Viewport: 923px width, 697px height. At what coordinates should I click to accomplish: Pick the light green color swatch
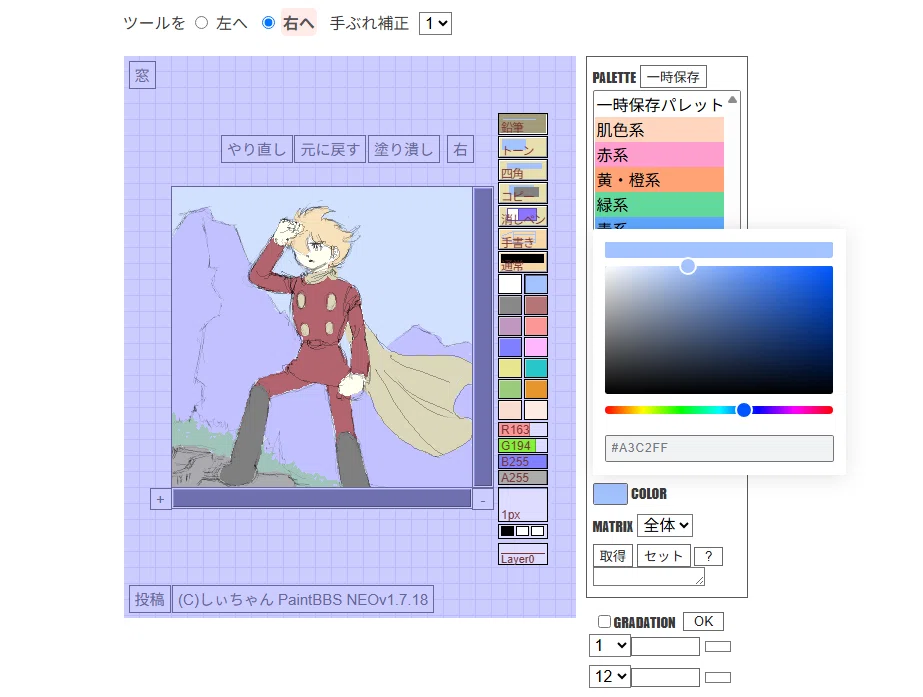pyautogui.click(x=510, y=389)
